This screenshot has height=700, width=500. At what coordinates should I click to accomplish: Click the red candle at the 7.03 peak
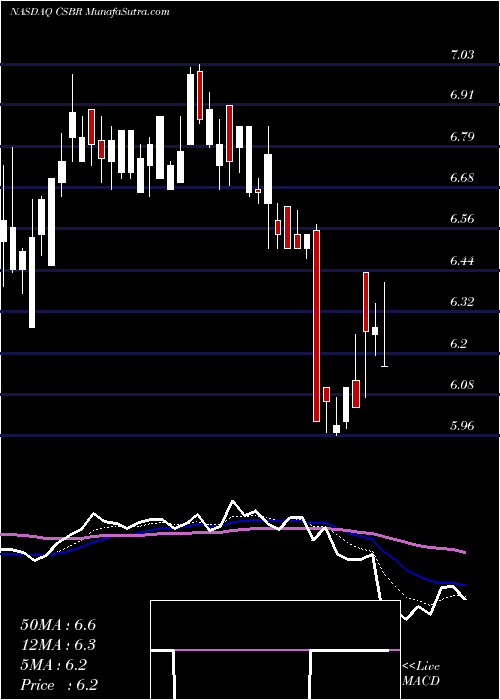coord(200,95)
